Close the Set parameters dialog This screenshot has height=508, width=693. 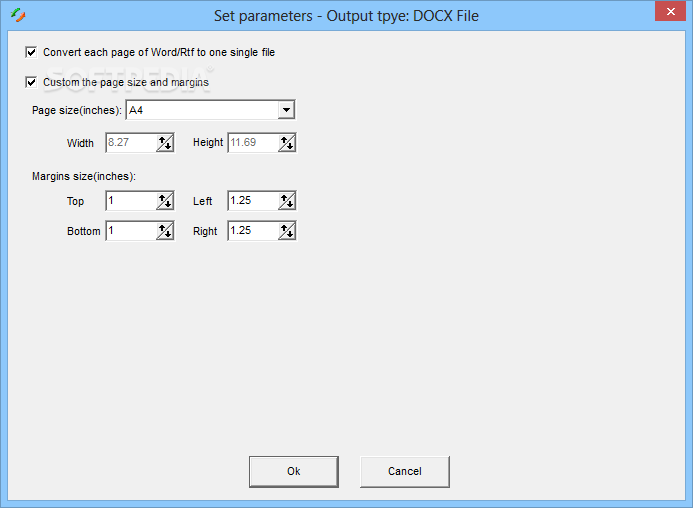[x=670, y=11]
